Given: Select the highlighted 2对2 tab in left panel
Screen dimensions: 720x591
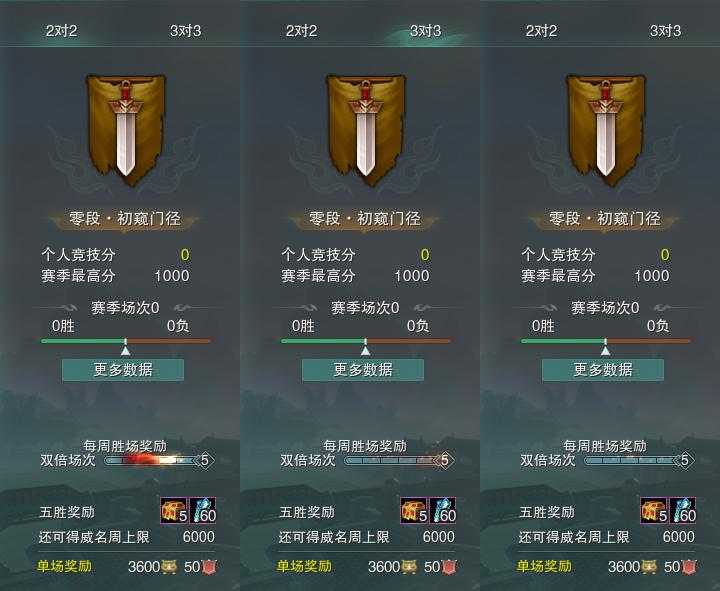Looking at the screenshot, I should (62, 31).
